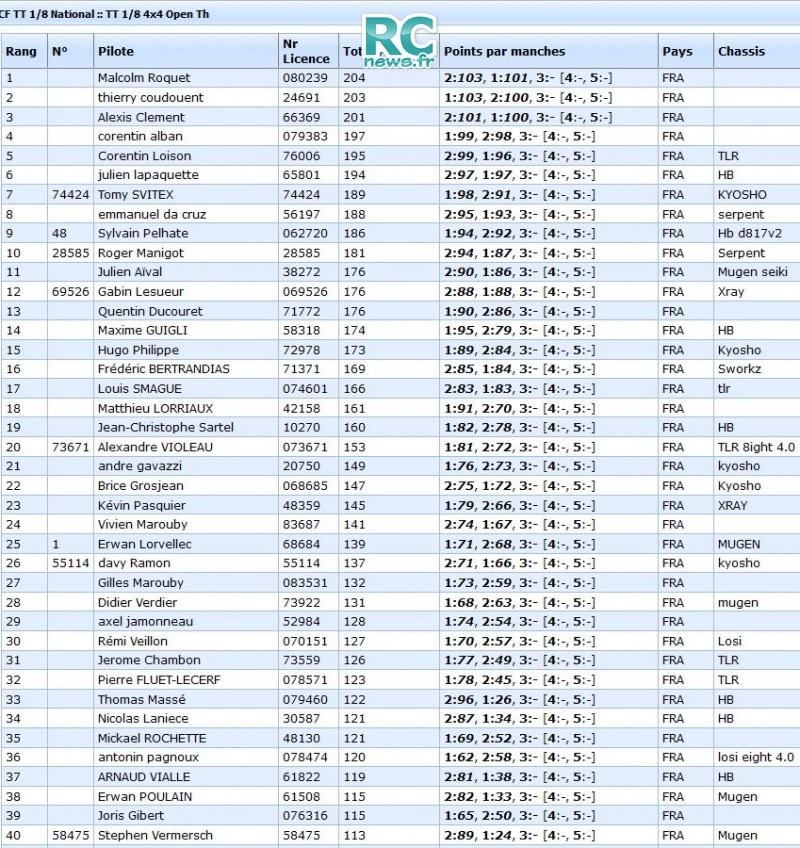The height and width of the screenshot is (848, 800).
Task: Click chassis value 'Mugen seiki'
Action: [752, 271]
